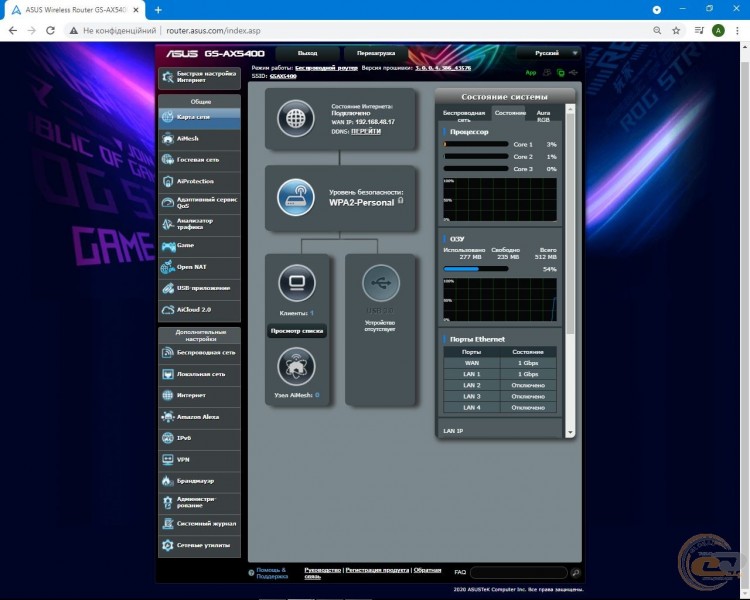Open the DDNS go-to link
The height and width of the screenshot is (600, 750).
coord(366,131)
